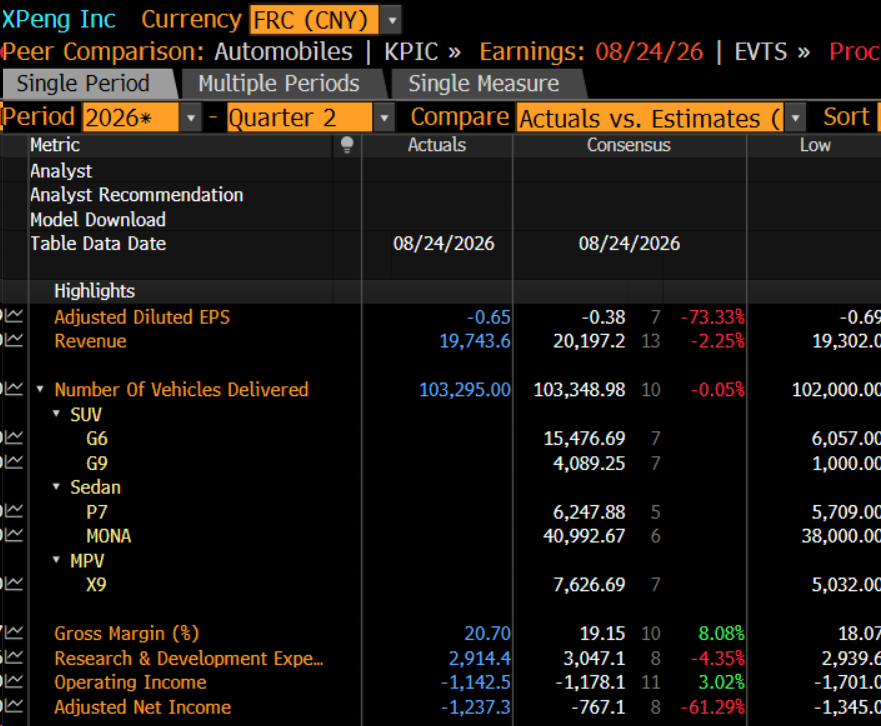Viewport: 881px width, 726px height.
Task: Open chart icon for Number Of Vehicles Delivered
Action: point(14,389)
